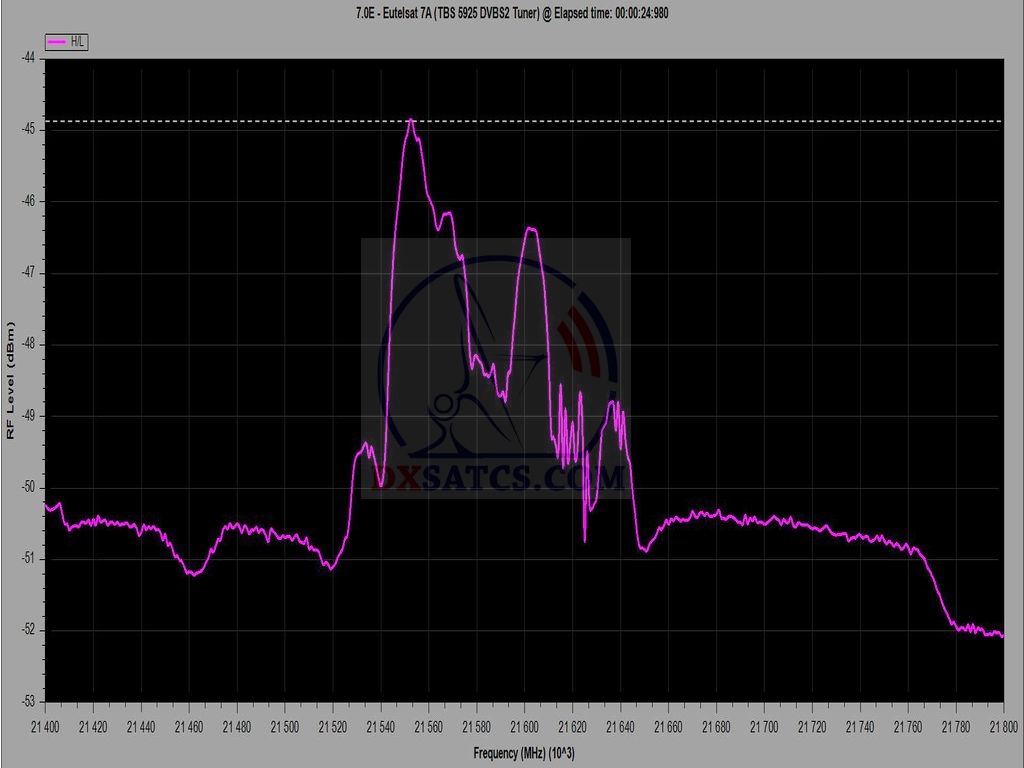Image resolution: width=1024 pixels, height=768 pixels.
Task: Select the RF Level (dBm) axis label
Action: 11,380
